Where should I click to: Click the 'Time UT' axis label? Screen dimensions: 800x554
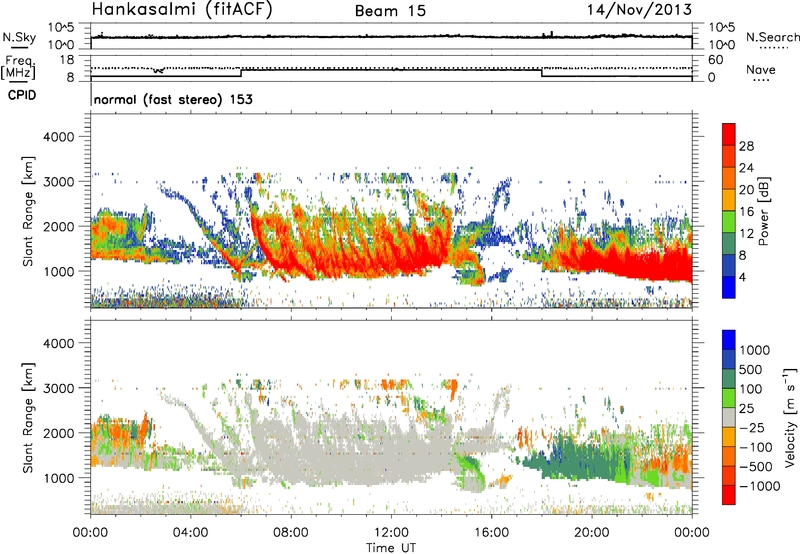(x=391, y=547)
